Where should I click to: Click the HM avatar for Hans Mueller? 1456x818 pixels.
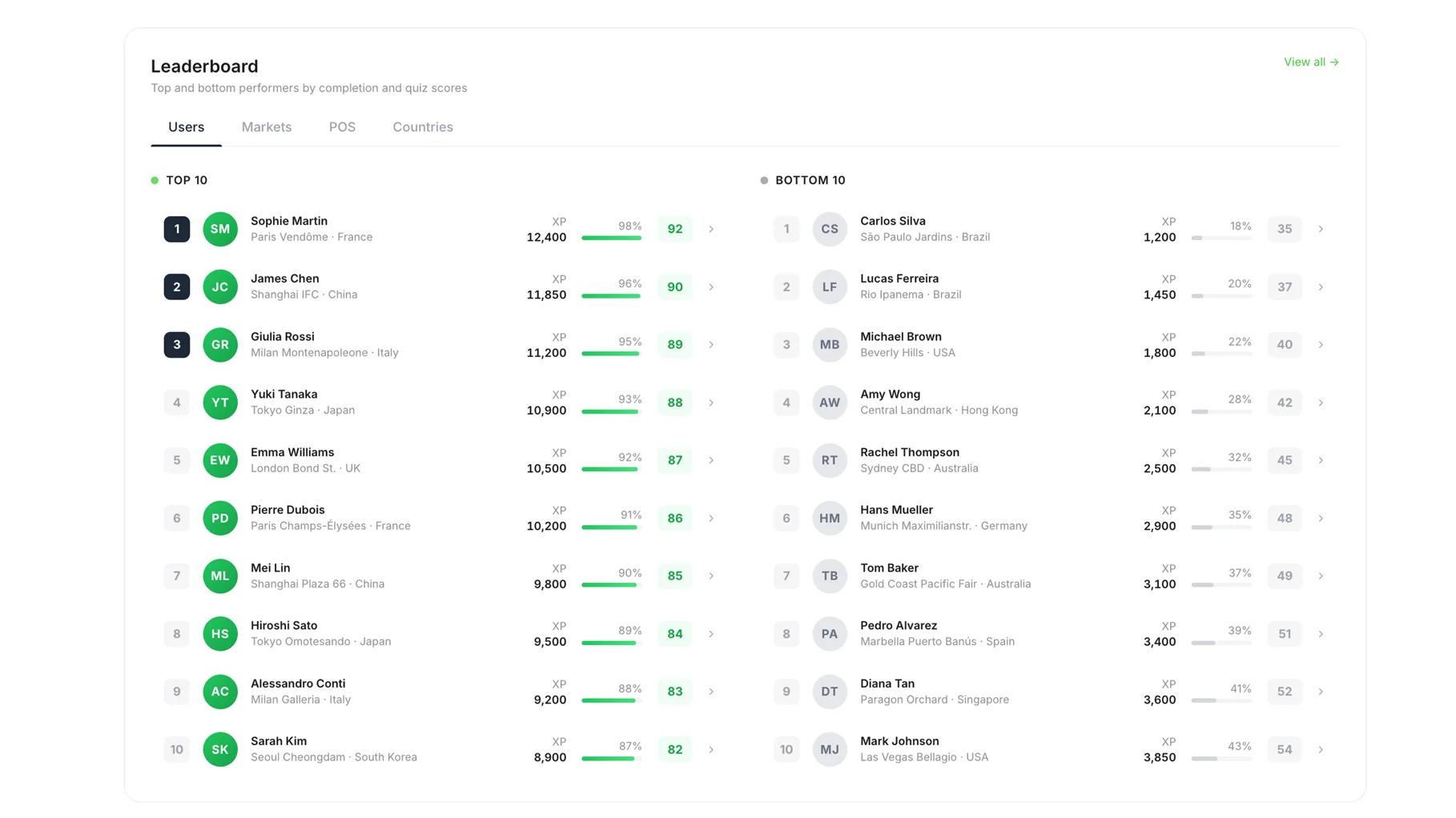[x=829, y=518]
